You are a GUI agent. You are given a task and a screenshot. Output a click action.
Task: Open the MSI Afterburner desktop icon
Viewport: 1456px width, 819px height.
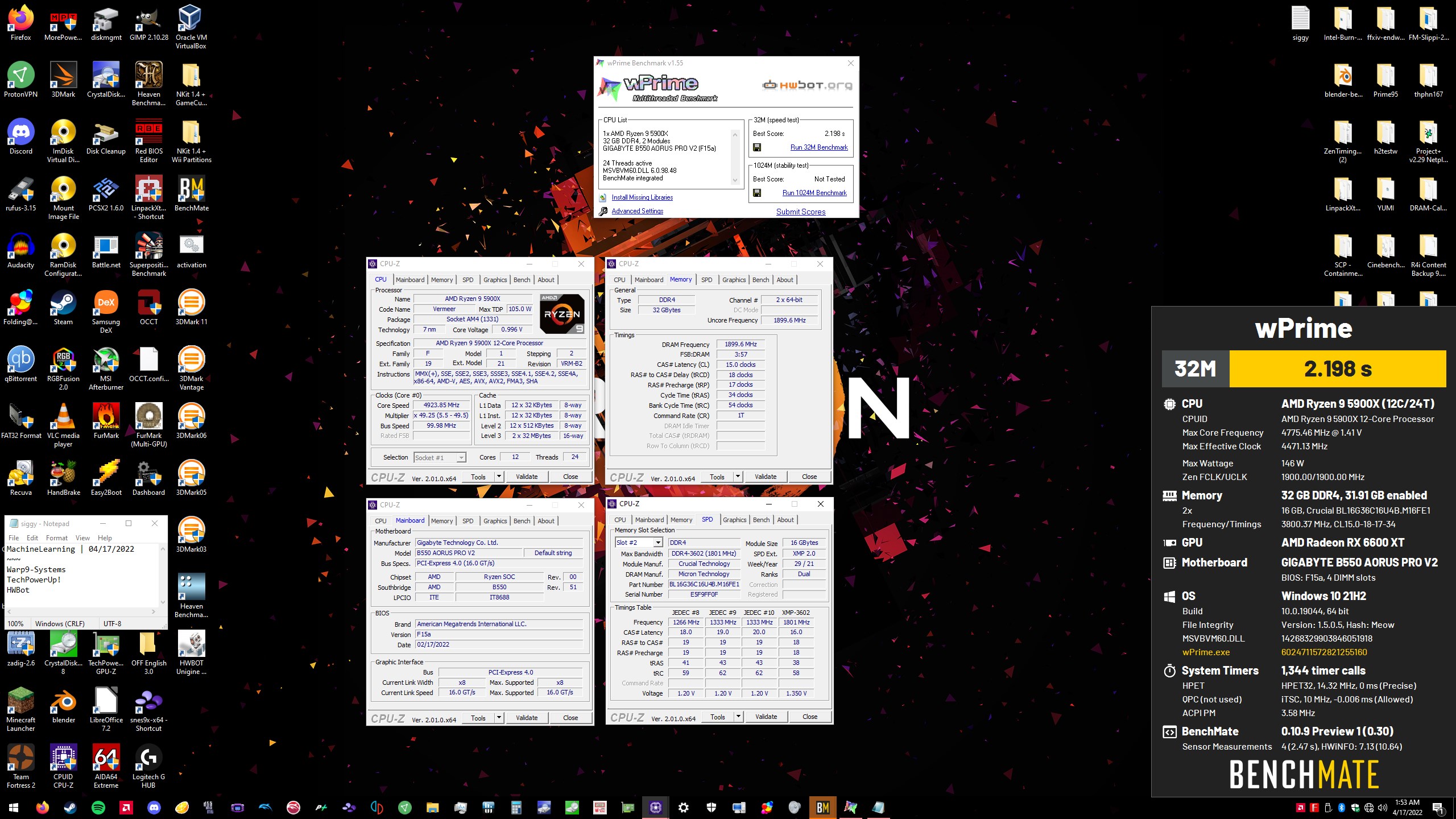[106, 369]
